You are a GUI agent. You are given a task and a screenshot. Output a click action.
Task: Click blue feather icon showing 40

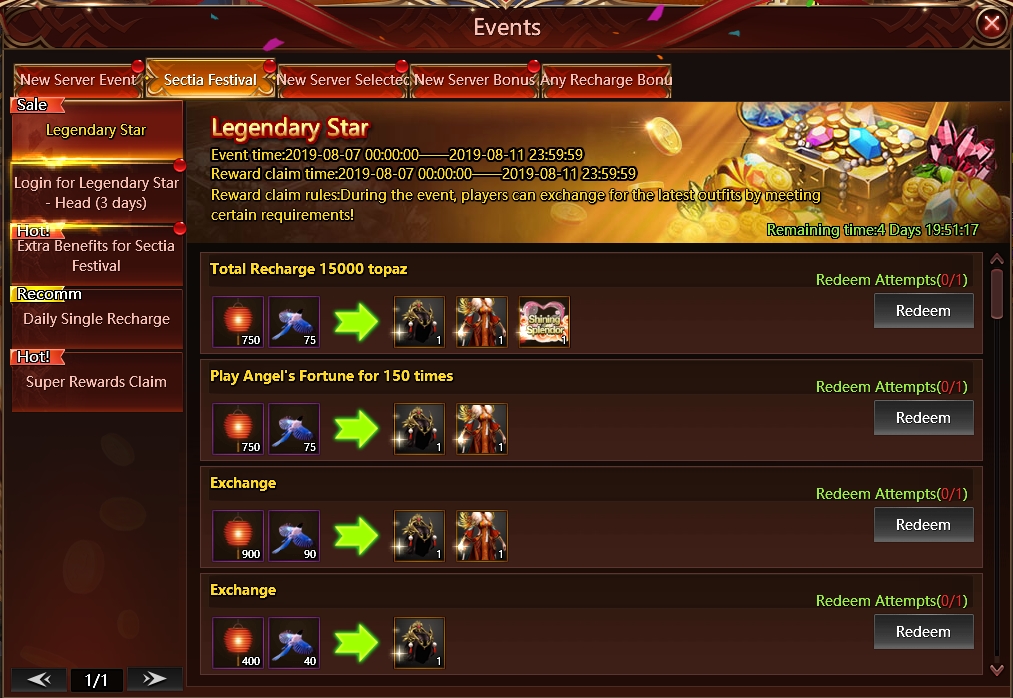point(294,643)
